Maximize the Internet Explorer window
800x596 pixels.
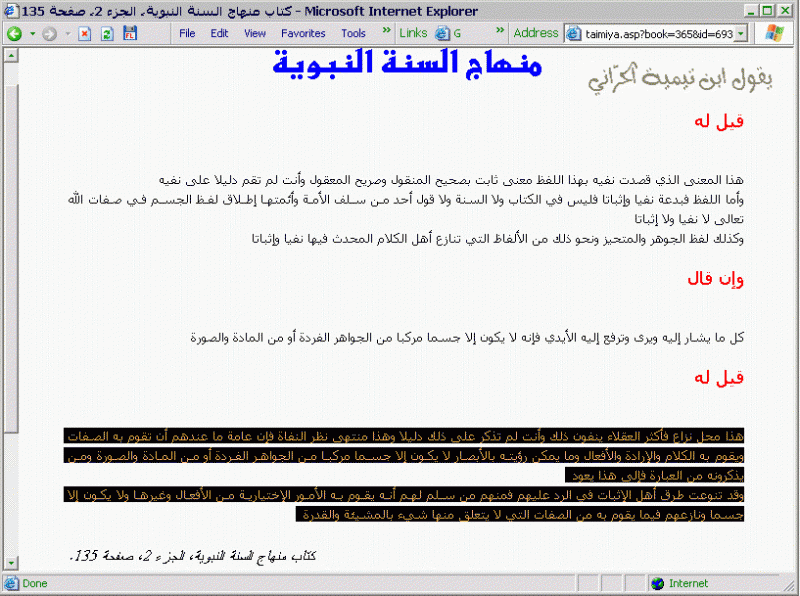pos(767,11)
